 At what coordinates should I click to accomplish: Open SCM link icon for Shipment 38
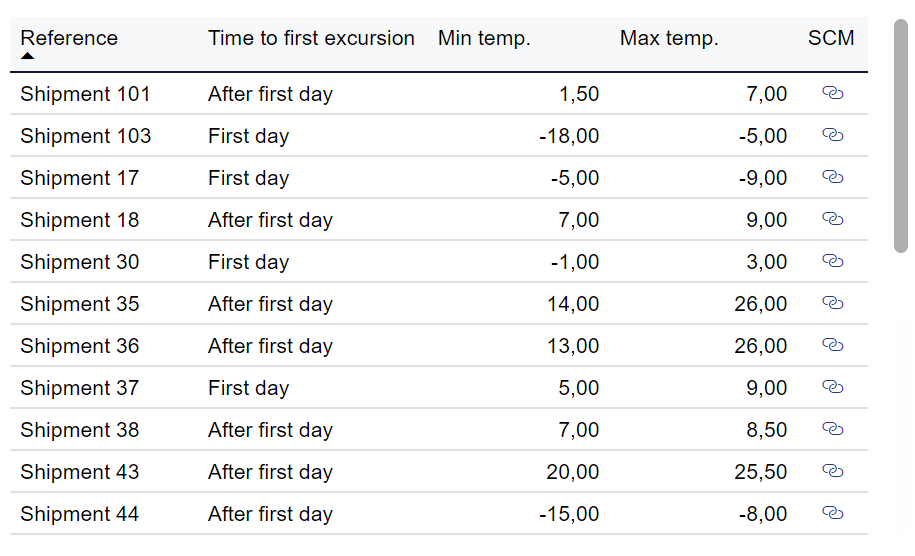[833, 429]
